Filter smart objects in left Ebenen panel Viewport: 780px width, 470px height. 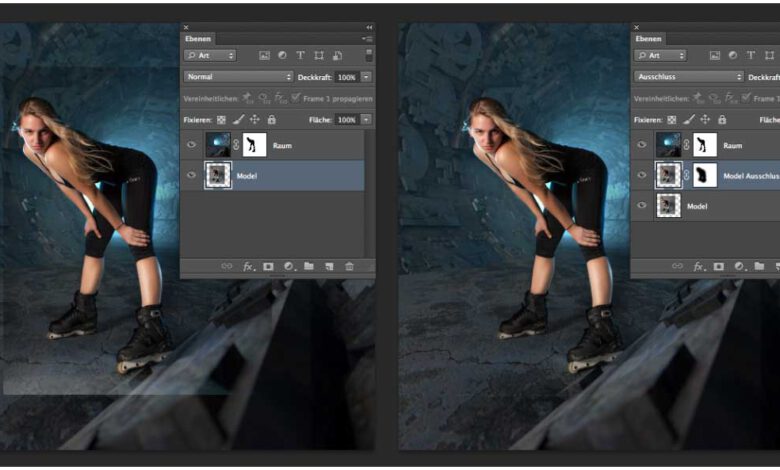point(337,55)
